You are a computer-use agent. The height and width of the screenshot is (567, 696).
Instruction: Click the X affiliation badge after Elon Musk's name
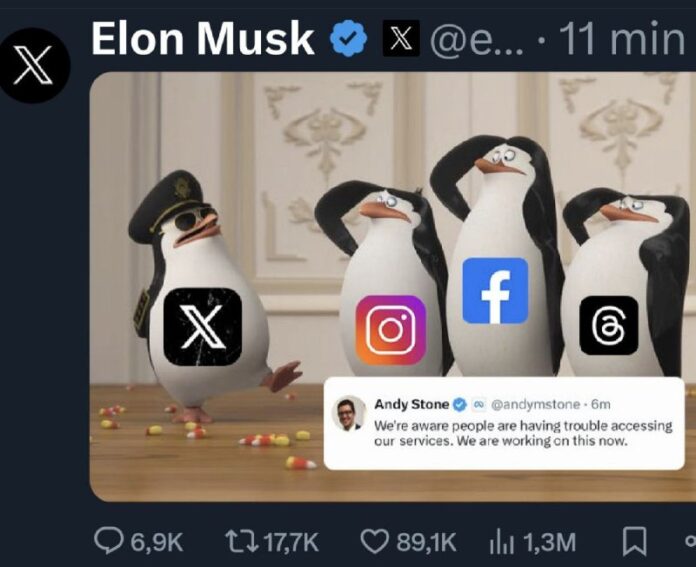(401, 40)
